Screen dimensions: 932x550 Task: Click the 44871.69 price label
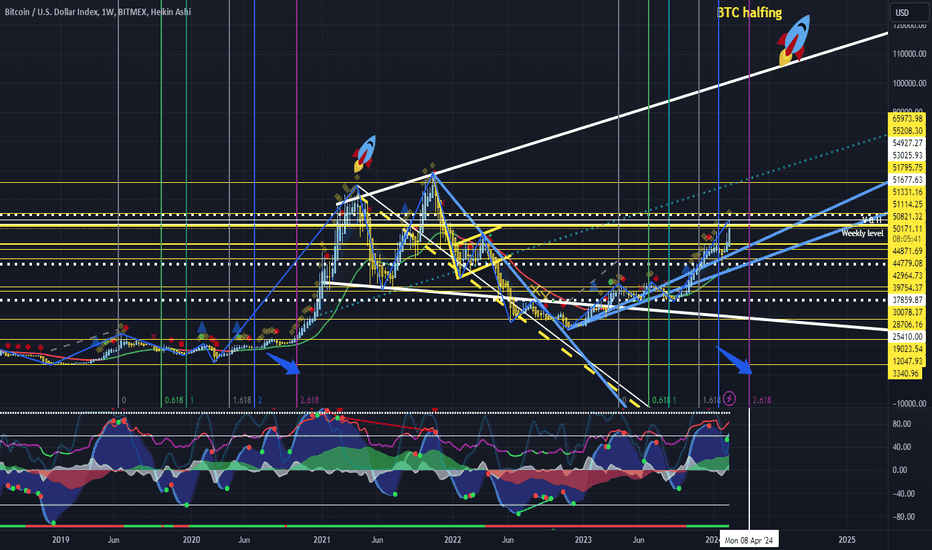[908, 251]
